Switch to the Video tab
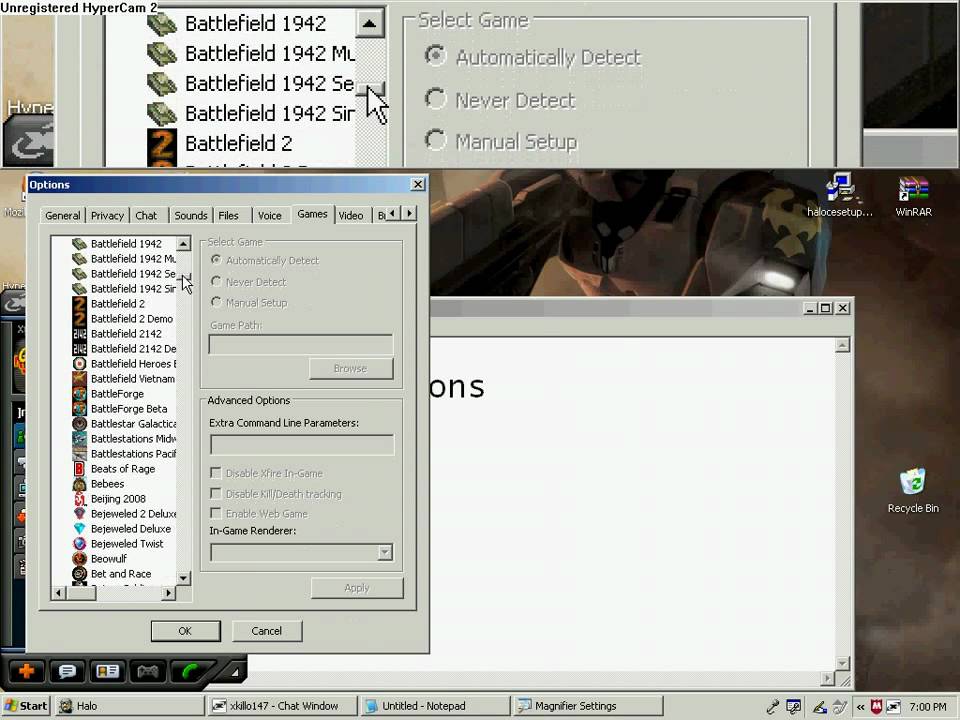Screen dimensions: 960x720 351,216
